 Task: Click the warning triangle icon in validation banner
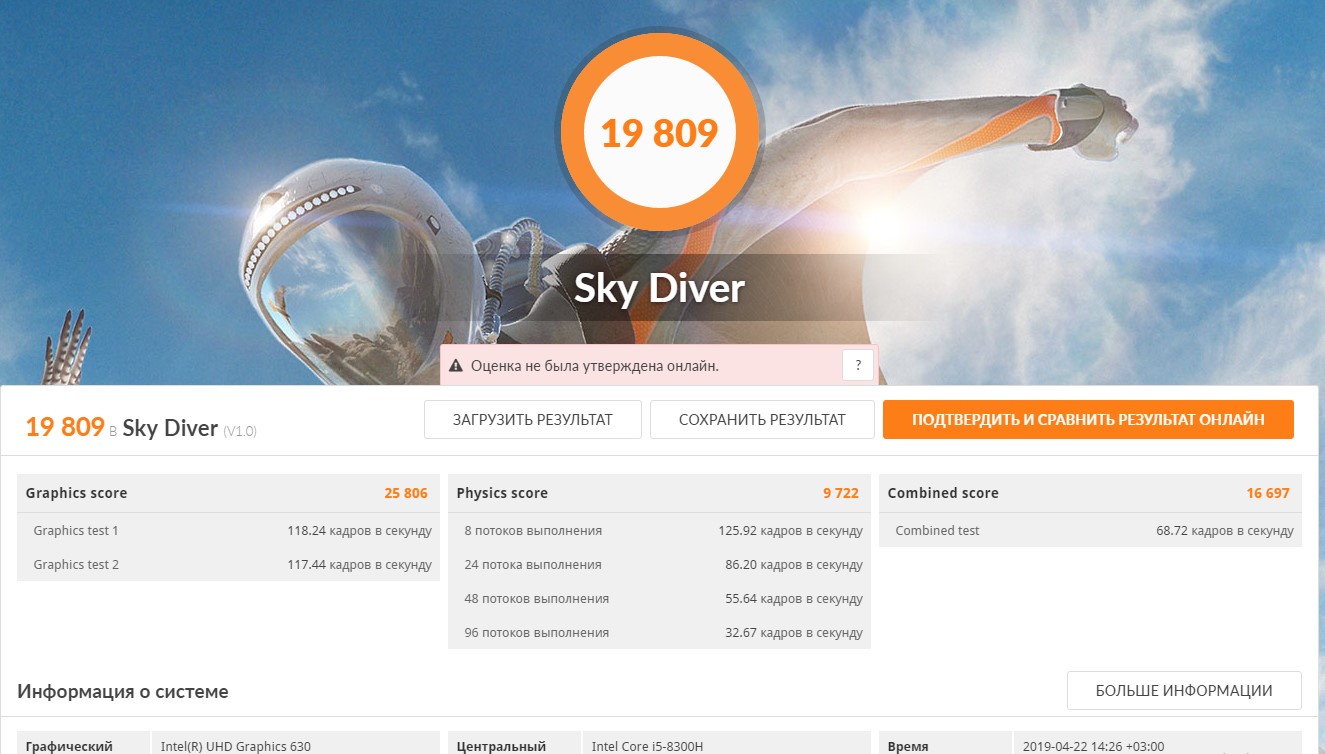point(456,366)
